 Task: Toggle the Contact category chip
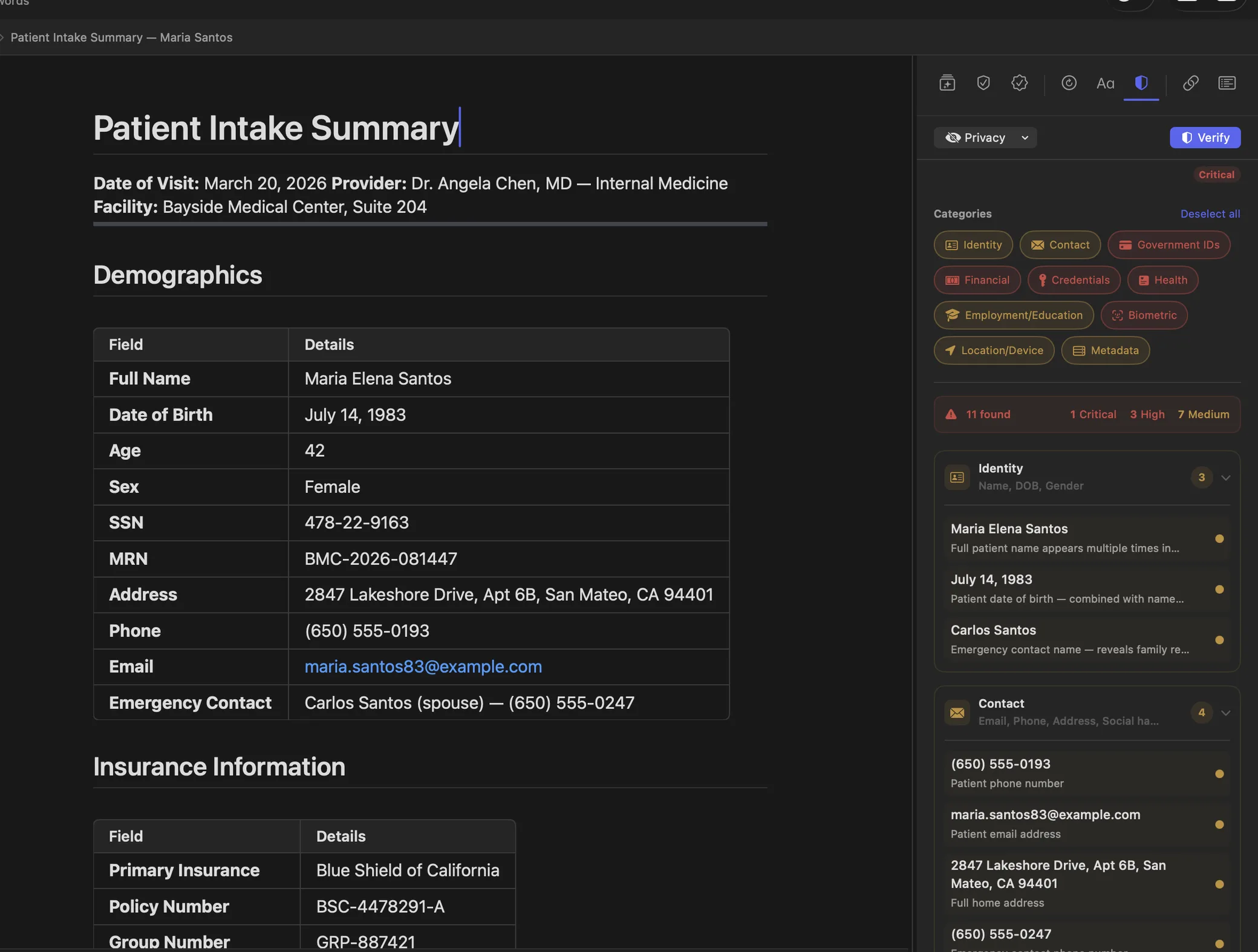click(1060, 245)
